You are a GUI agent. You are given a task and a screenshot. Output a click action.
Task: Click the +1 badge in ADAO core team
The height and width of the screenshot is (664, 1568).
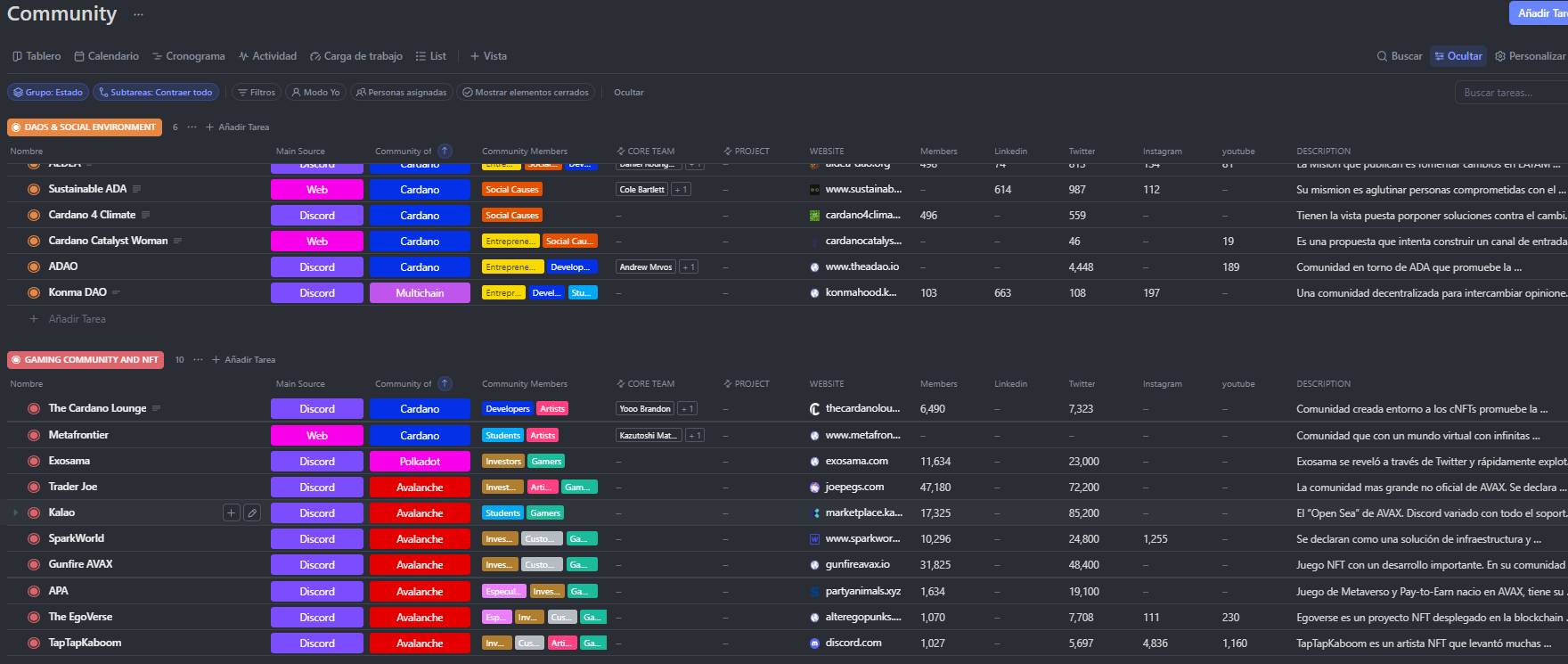[x=689, y=266]
